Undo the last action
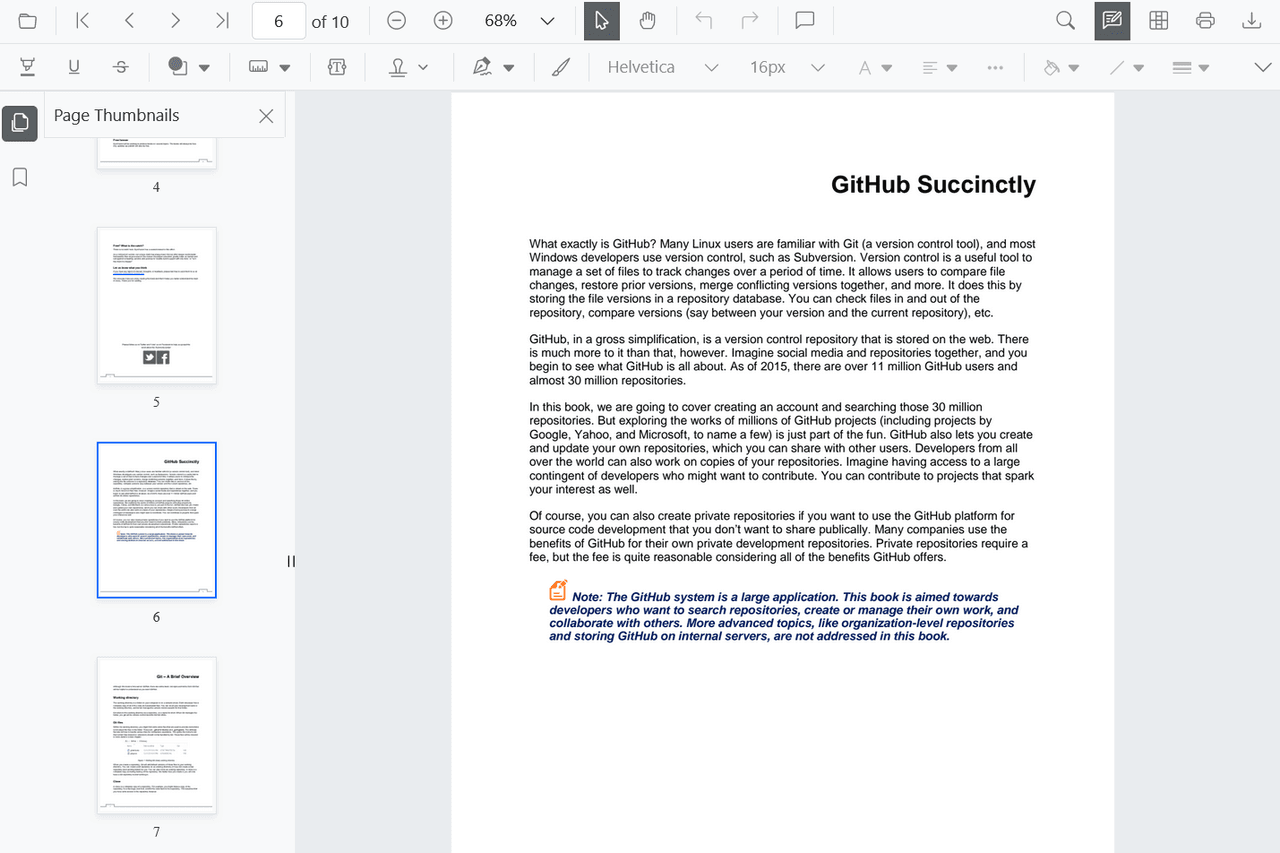This screenshot has width=1280, height=853. pos(704,21)
